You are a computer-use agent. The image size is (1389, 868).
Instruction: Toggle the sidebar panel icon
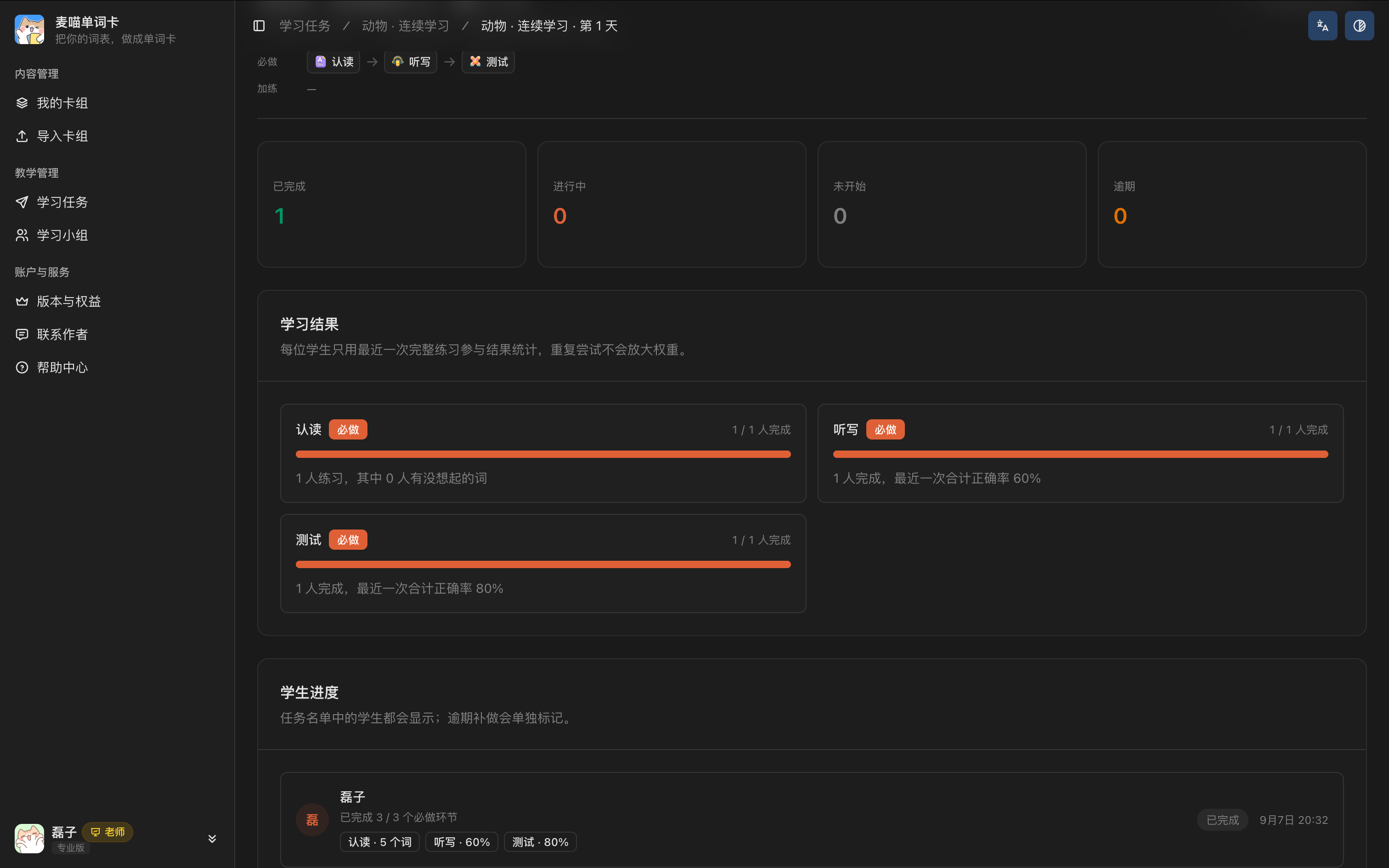259,26
